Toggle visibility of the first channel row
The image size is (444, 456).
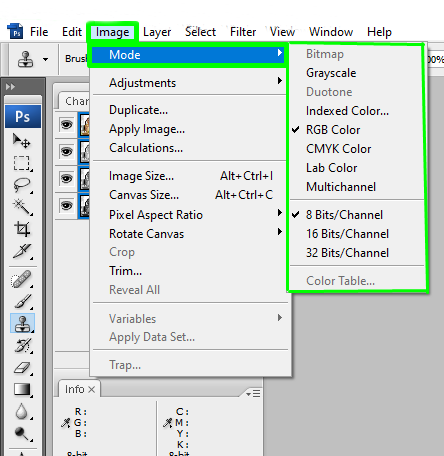[66, 125]
